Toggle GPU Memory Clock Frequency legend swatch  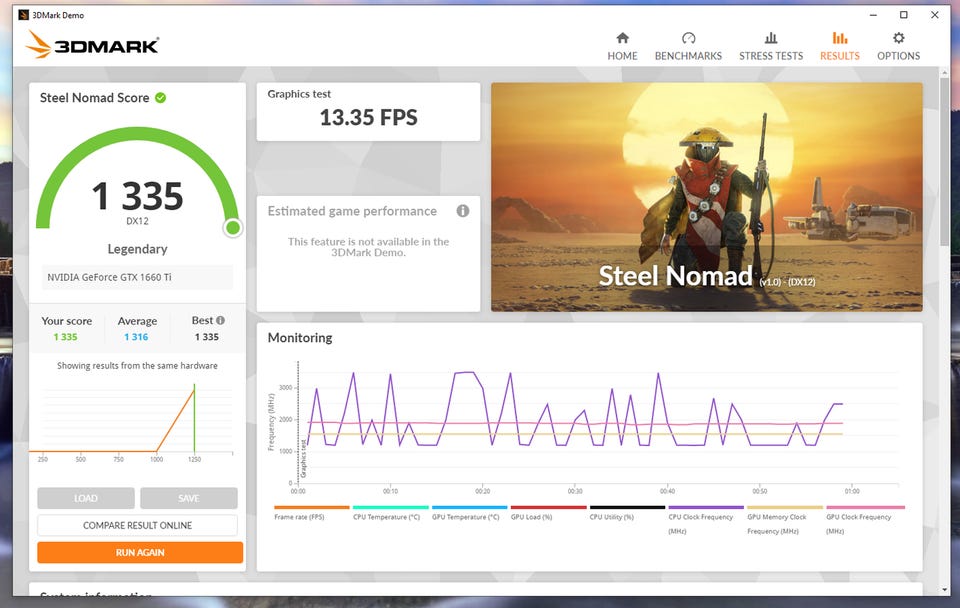(785, 508)
